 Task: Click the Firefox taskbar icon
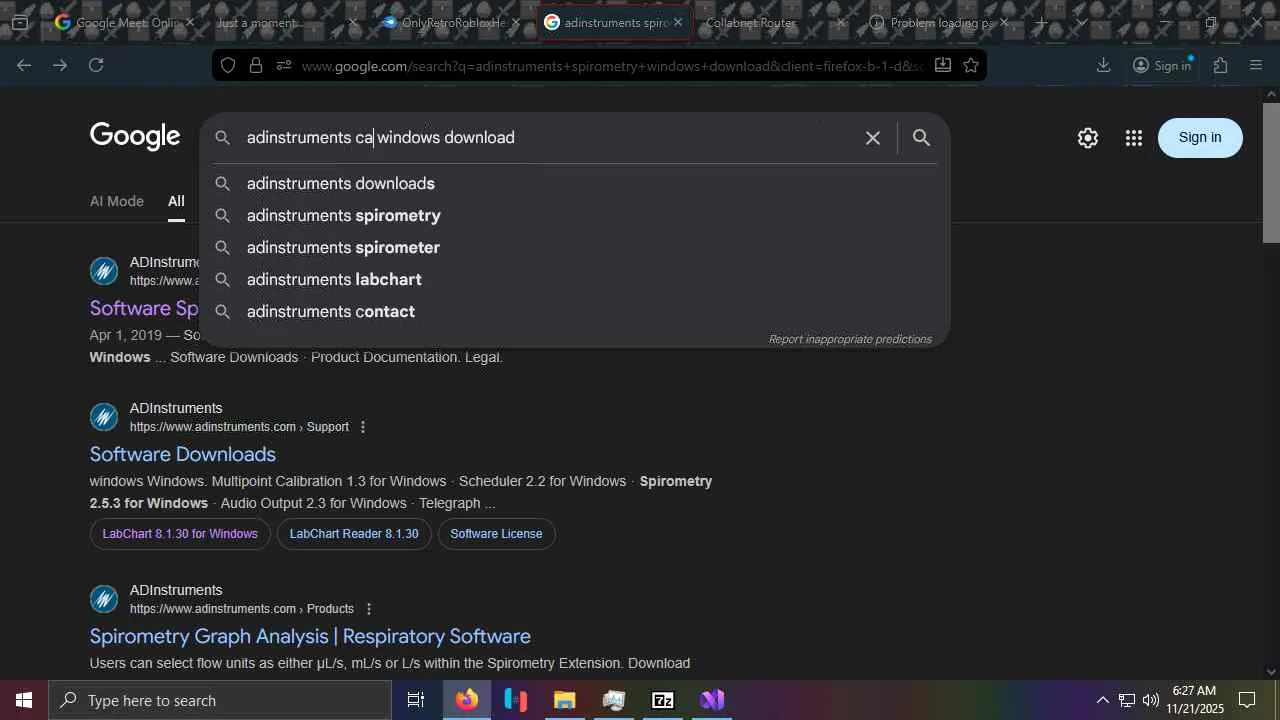pyautogui.click(x=466, y=700)
